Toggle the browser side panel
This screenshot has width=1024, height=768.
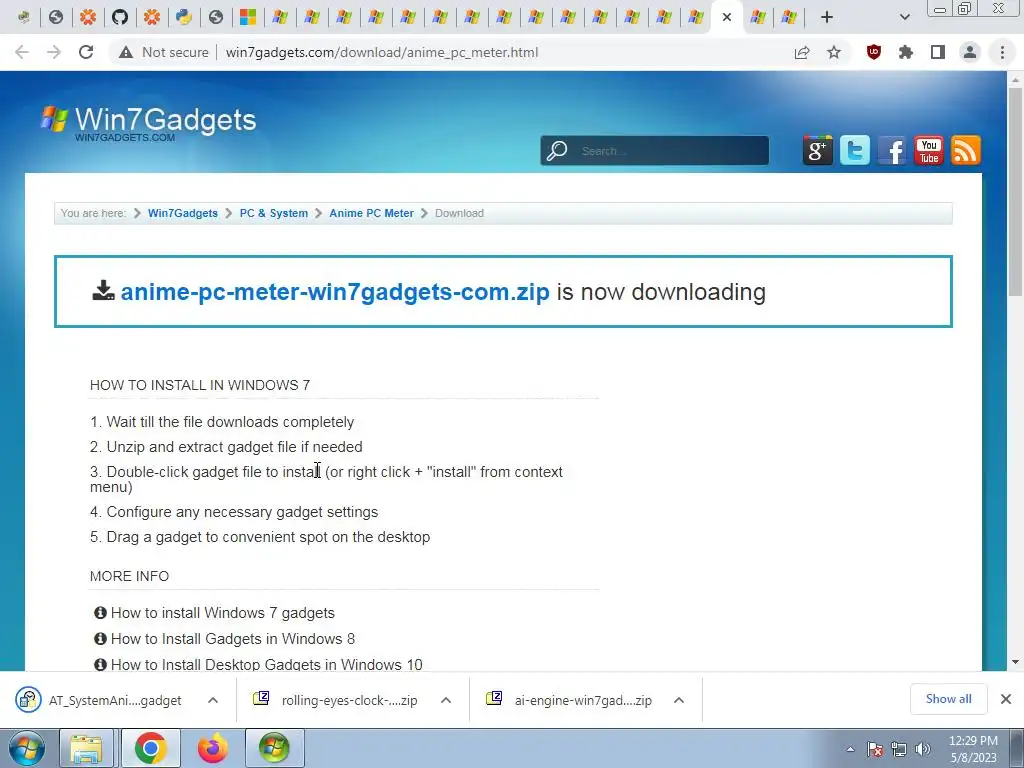coord(938,52)
